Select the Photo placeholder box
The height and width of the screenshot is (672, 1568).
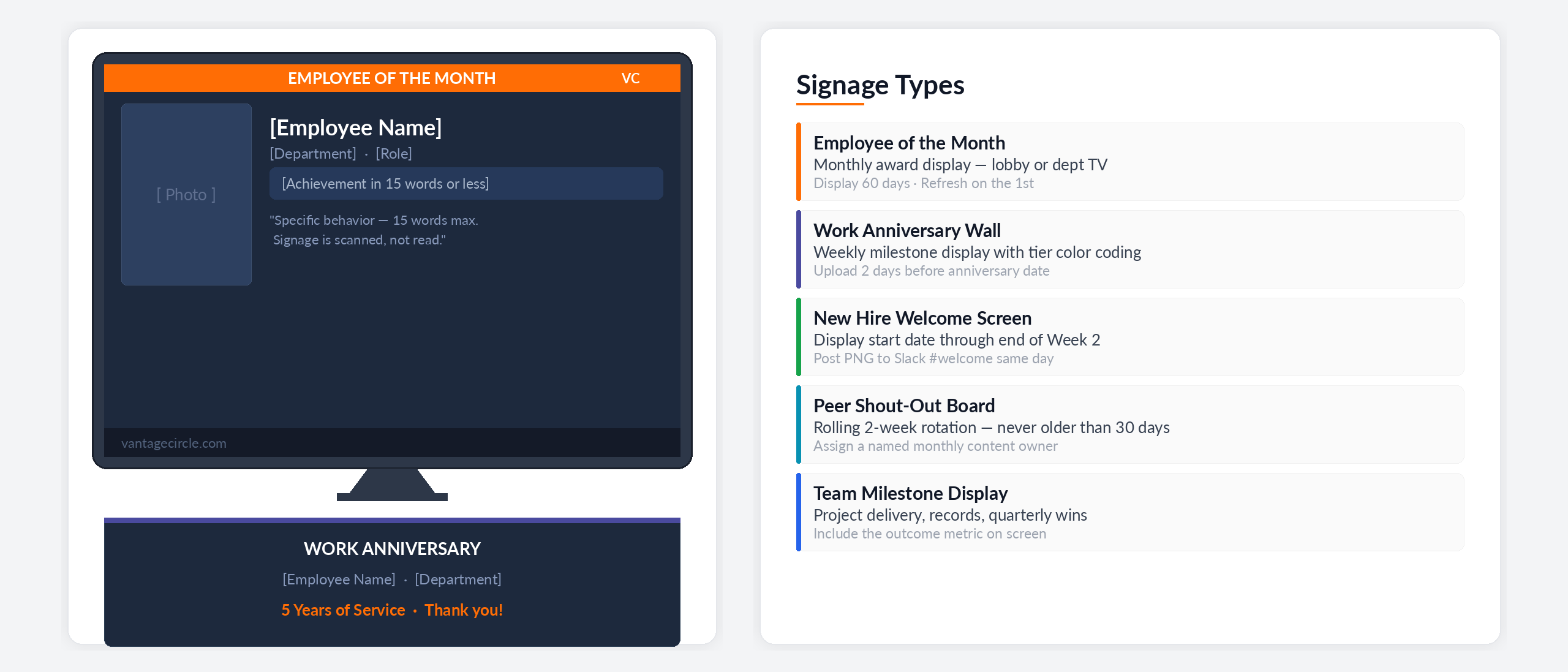click(x=186, y=194)
